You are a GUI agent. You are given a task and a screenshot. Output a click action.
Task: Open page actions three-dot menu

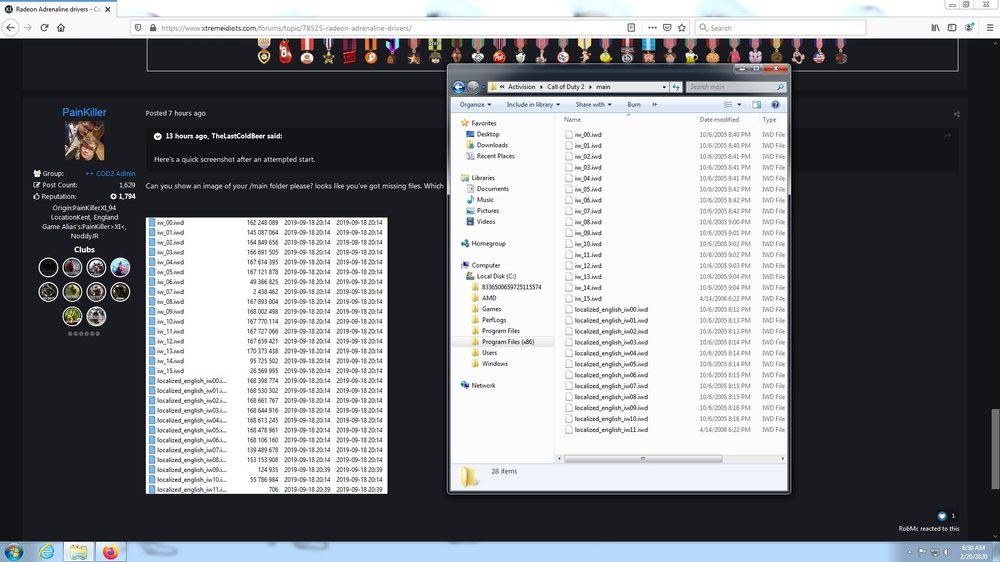(652, 27)
